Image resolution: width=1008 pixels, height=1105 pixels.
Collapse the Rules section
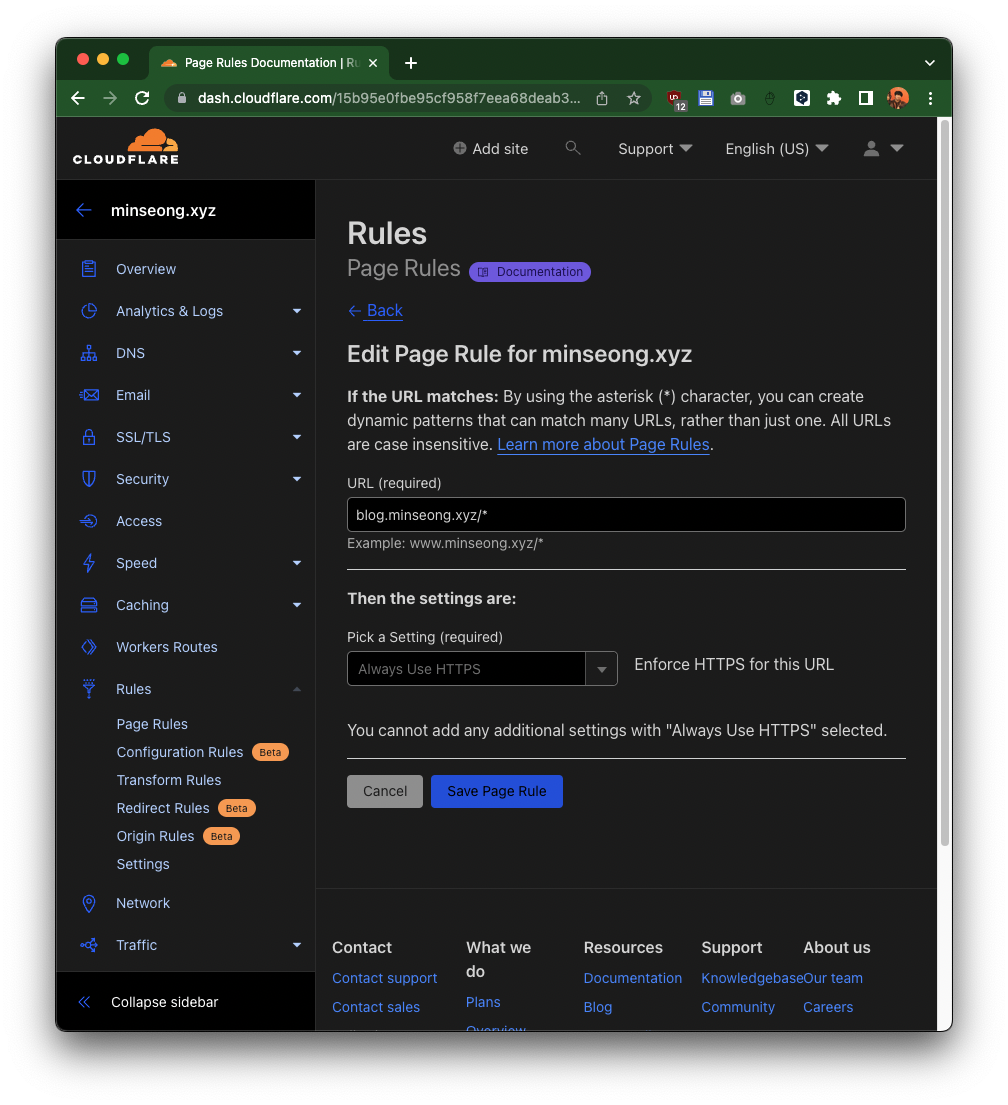point(297,689)
